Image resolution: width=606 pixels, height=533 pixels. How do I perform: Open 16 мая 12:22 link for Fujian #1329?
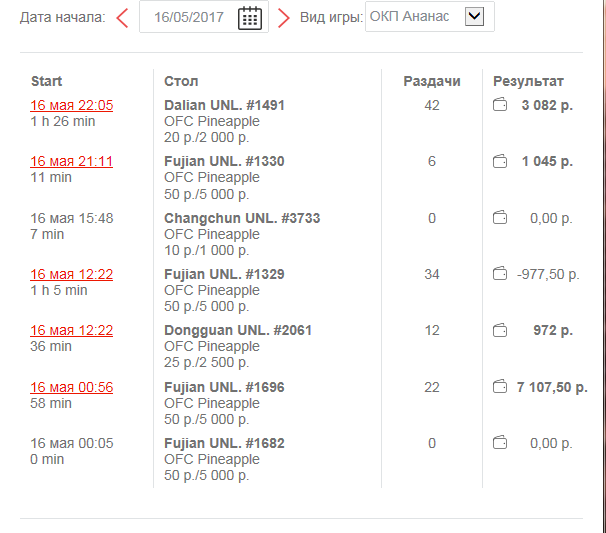click(x=71, y=274)
